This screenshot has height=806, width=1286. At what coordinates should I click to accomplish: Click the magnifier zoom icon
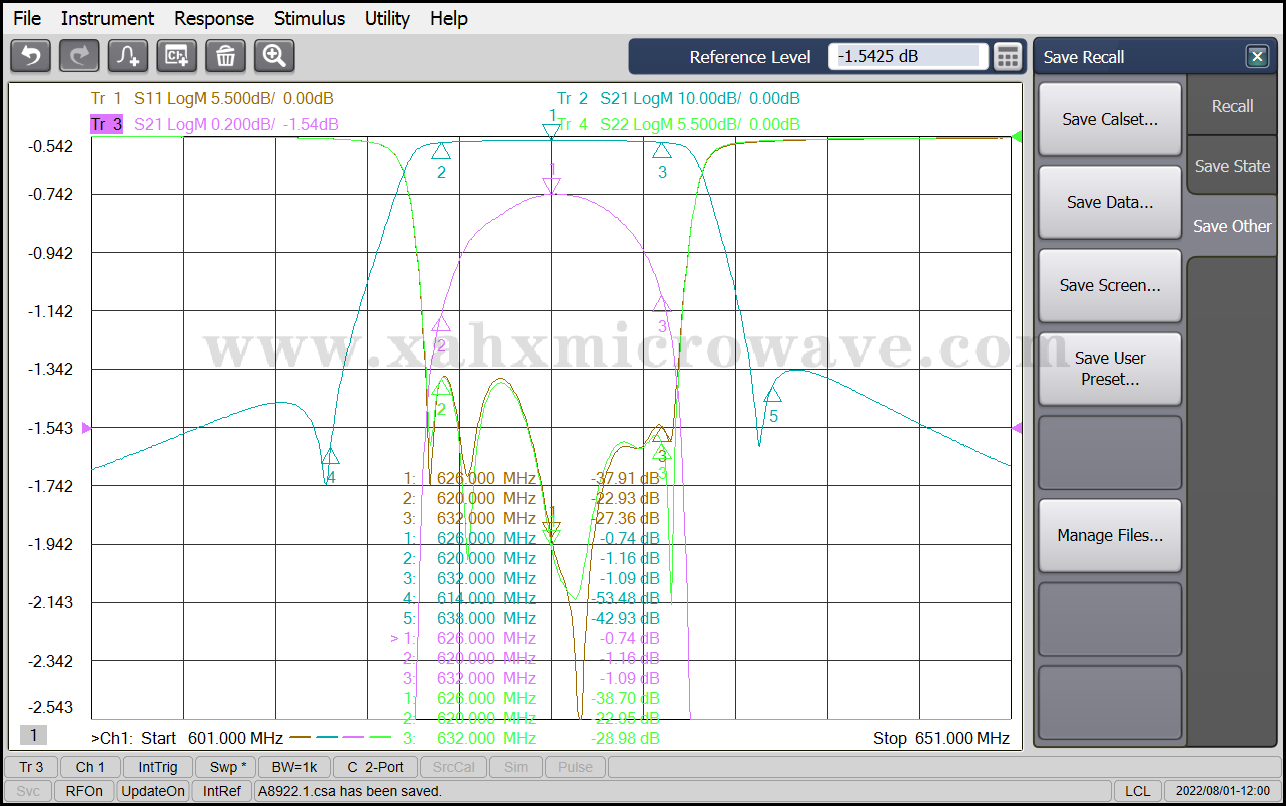pyautogui.click(x=274, y=56)
